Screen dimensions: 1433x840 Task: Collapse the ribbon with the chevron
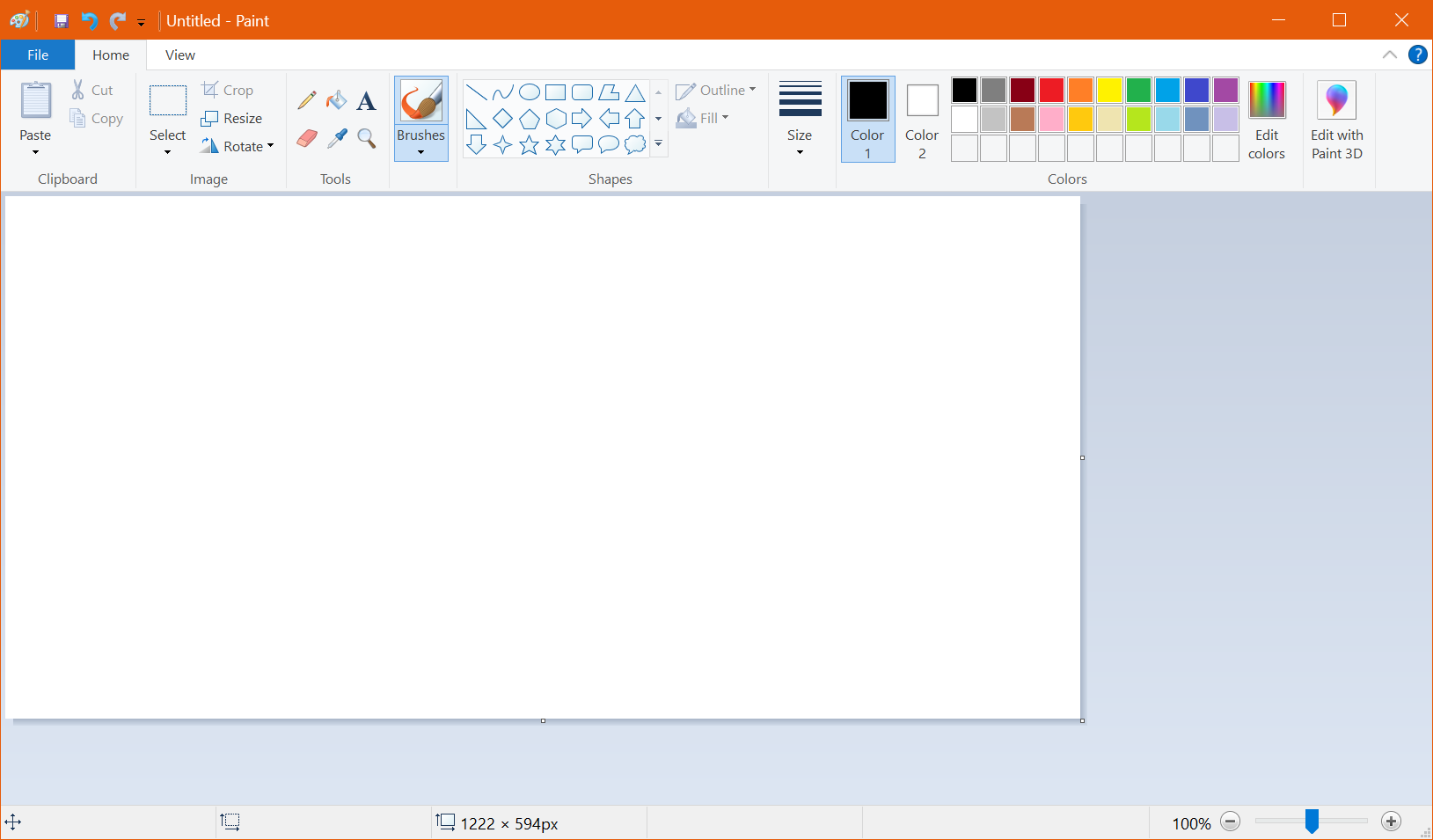click(x=1390, y=55)
